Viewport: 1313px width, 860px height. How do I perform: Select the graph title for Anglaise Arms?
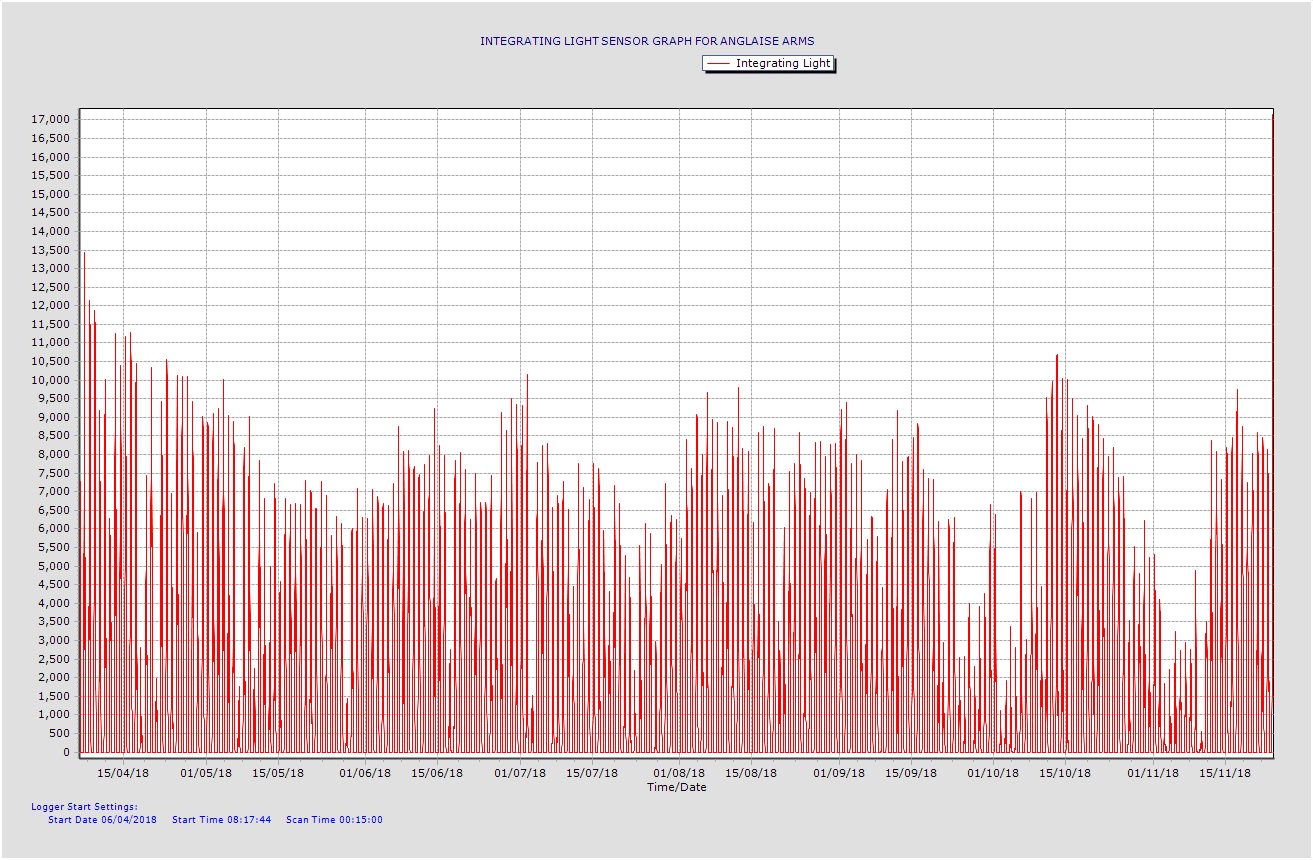click(x=647, y=41)
